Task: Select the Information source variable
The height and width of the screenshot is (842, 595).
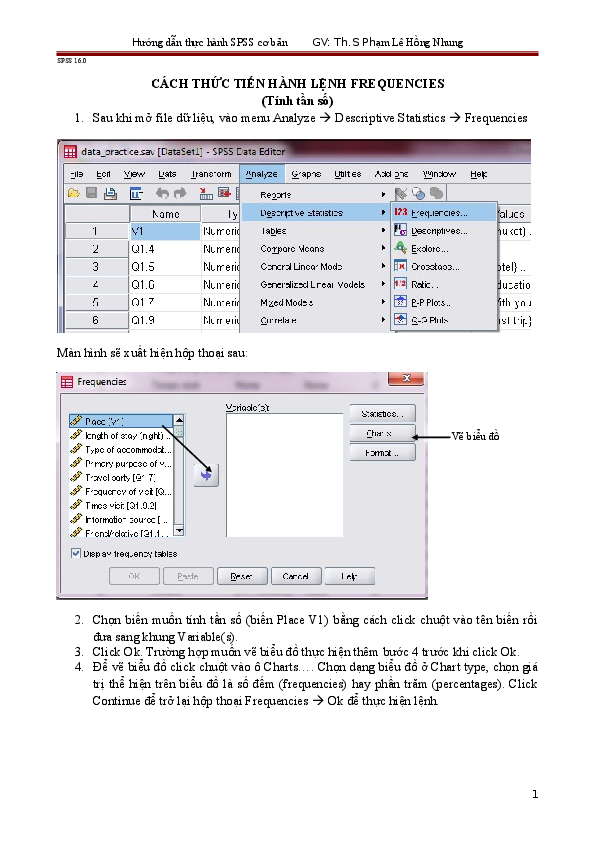Action: coord(121,519)
